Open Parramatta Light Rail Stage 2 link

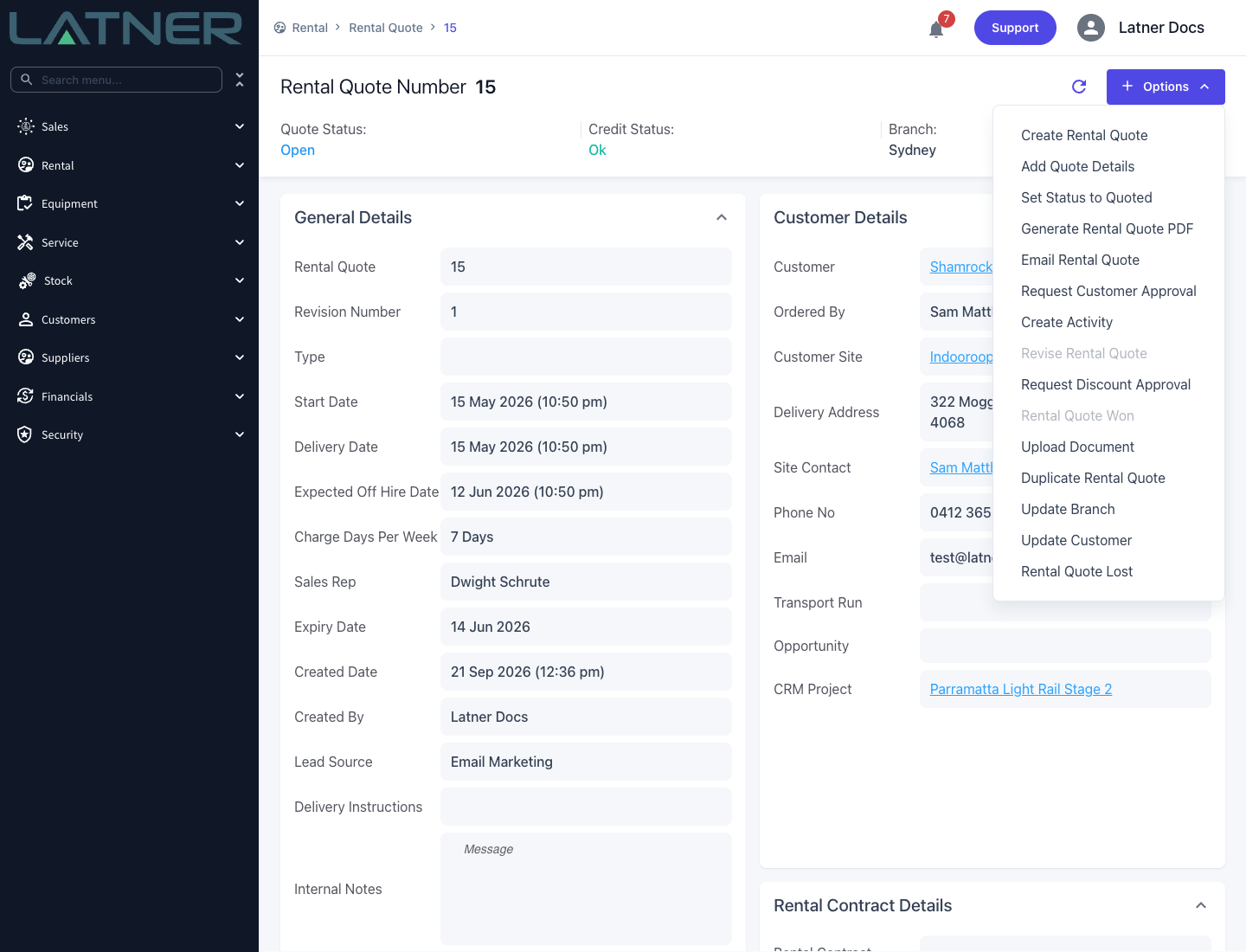(1021, 689)
